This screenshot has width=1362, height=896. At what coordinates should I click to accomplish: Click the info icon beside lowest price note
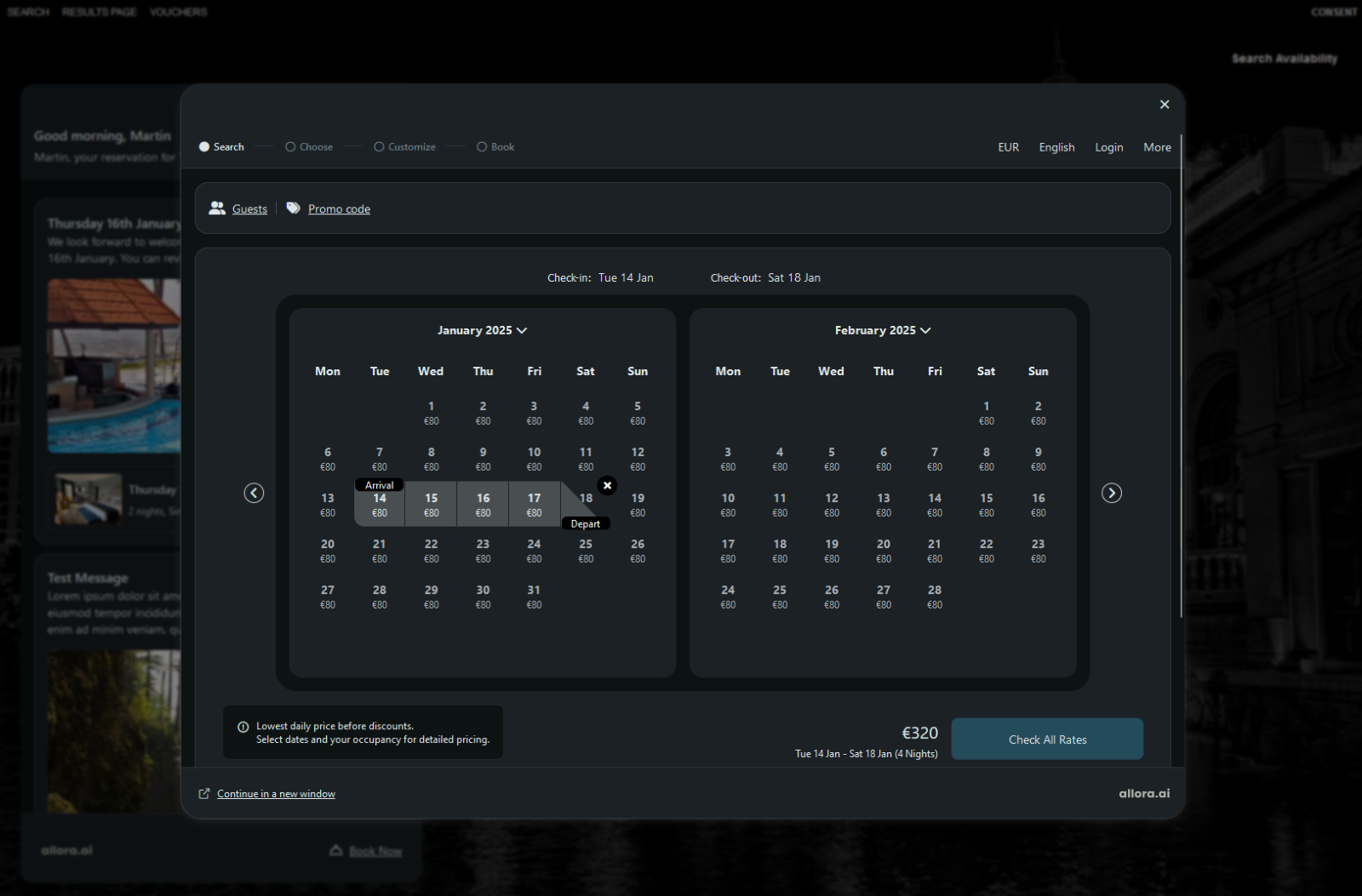[x=243, y=727]
